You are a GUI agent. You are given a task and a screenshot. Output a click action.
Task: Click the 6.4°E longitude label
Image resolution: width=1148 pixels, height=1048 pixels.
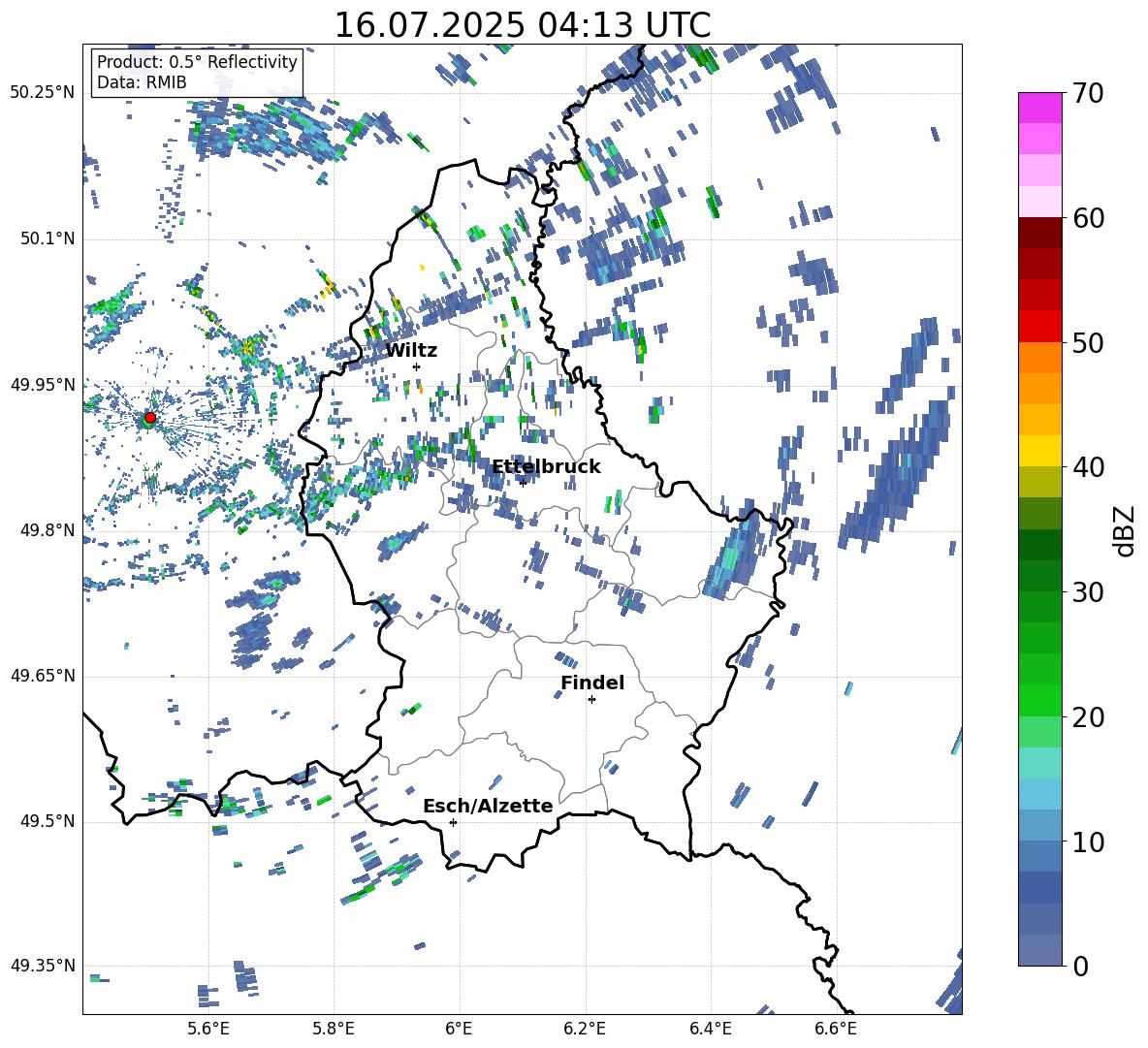[x=710, y=1029]
